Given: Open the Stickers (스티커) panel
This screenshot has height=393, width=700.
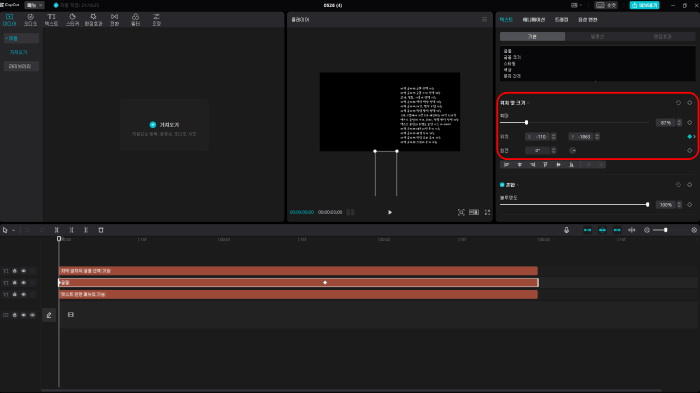Looking at the screenshot, I should click(x=72, y=20).
